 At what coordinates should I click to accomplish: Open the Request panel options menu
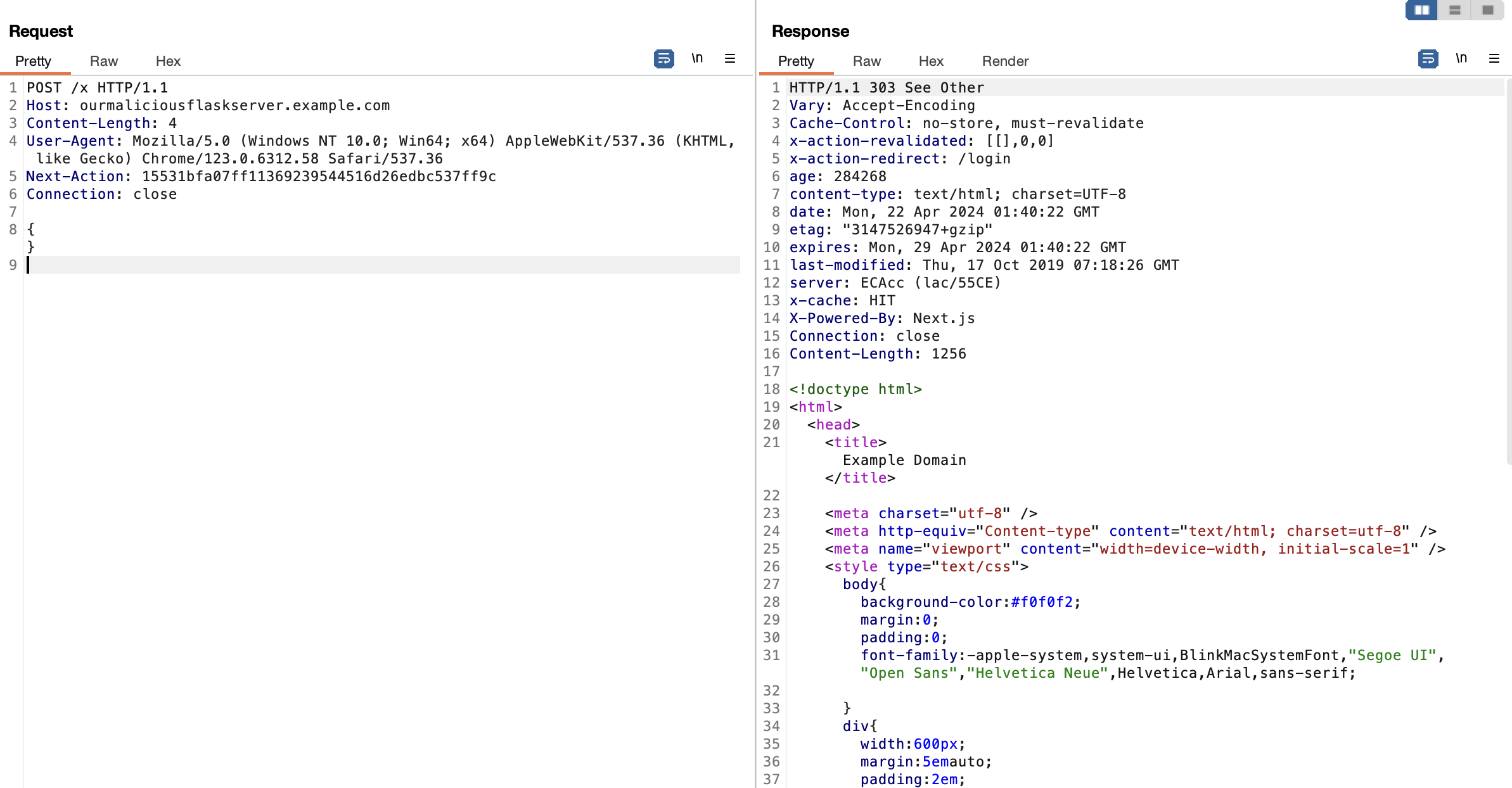[730, 59]
